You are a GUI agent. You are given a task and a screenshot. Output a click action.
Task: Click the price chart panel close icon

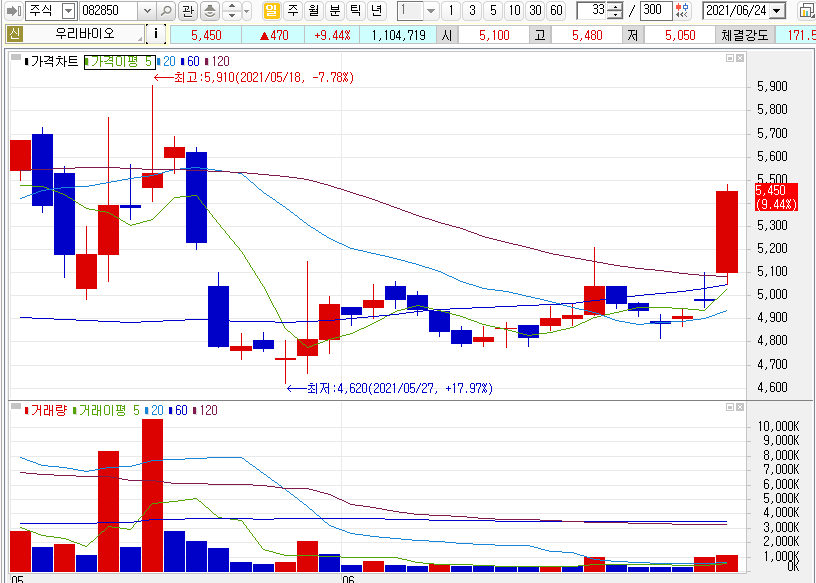(740, 58)
